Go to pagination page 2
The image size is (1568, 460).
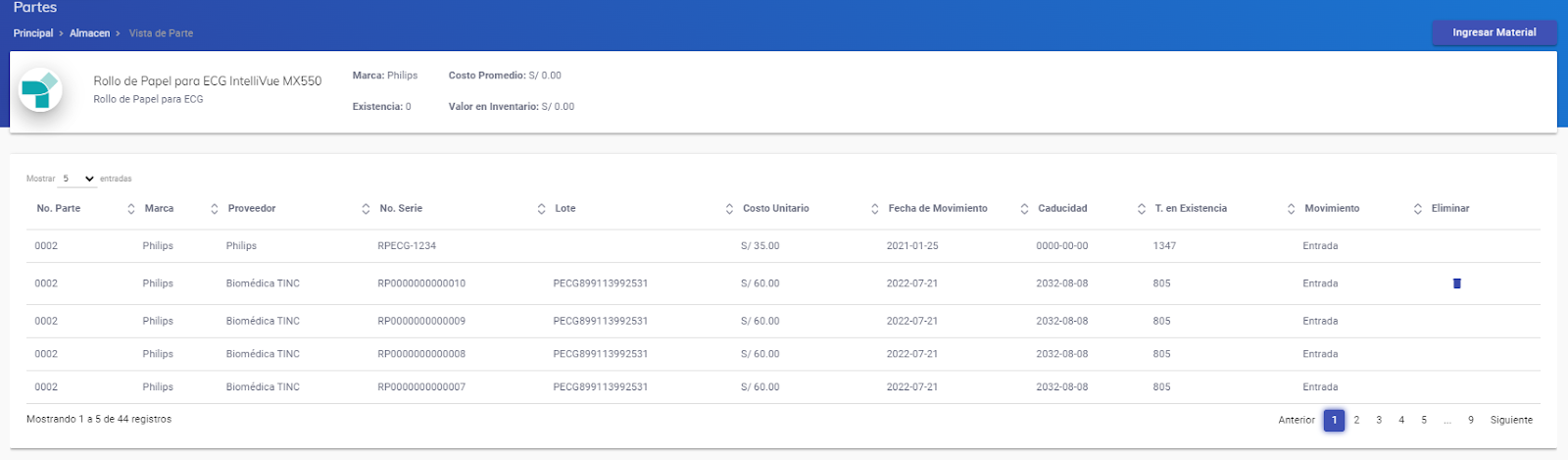1356,420
